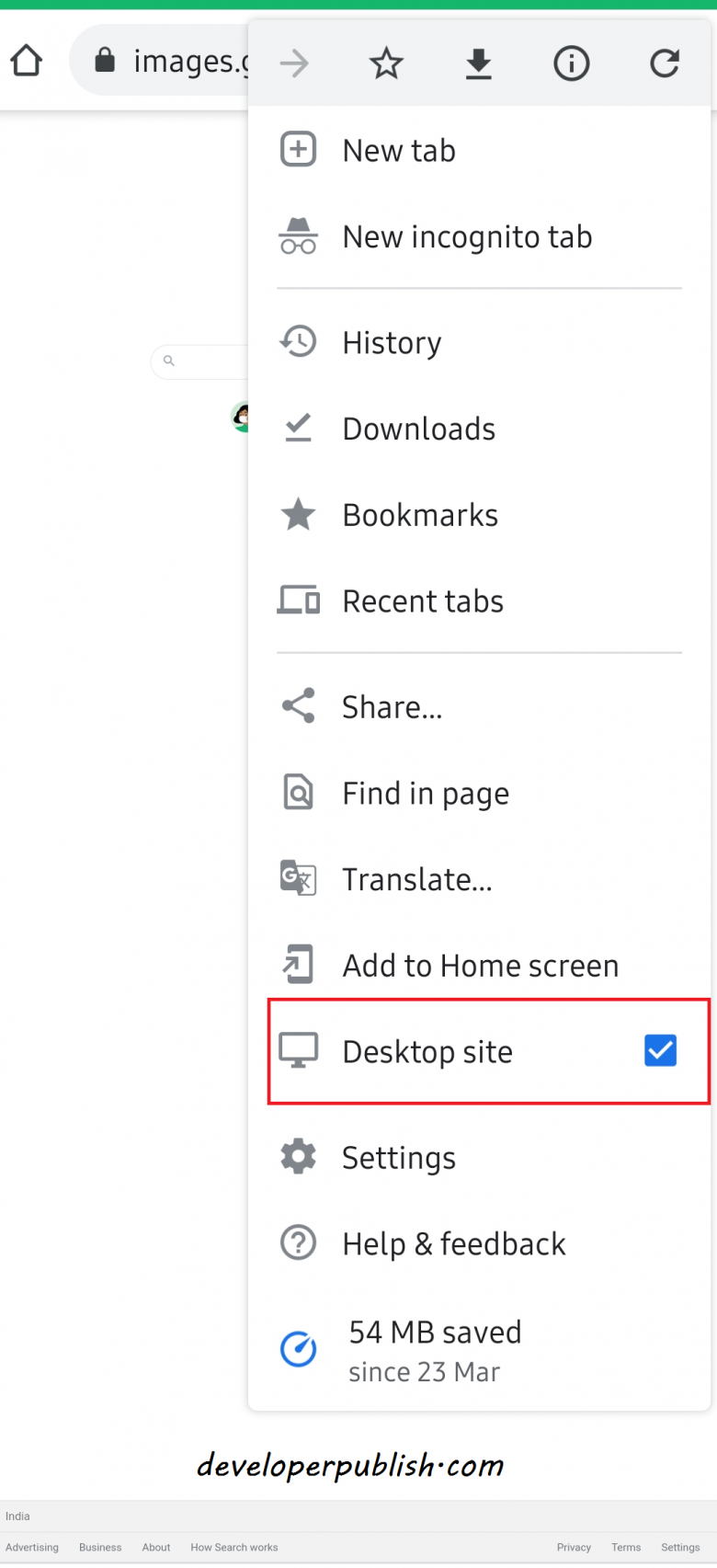Image resolution: width=717 pixels, height=1568 pixels.
Task: Go to homepage with the home icon
Action: (x=26, y=59)
